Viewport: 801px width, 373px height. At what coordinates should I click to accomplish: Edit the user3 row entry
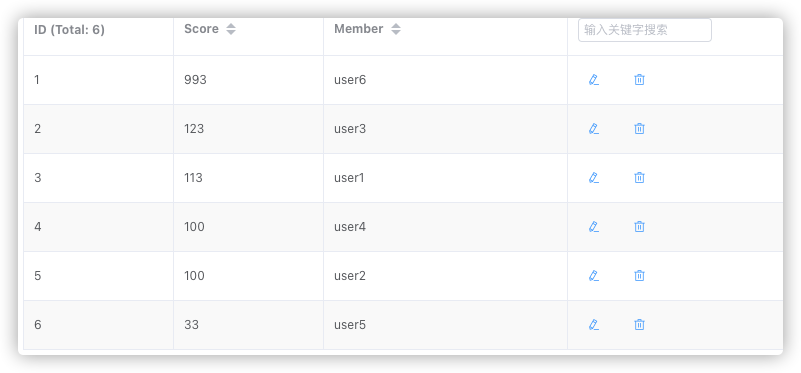coord(594,129)
